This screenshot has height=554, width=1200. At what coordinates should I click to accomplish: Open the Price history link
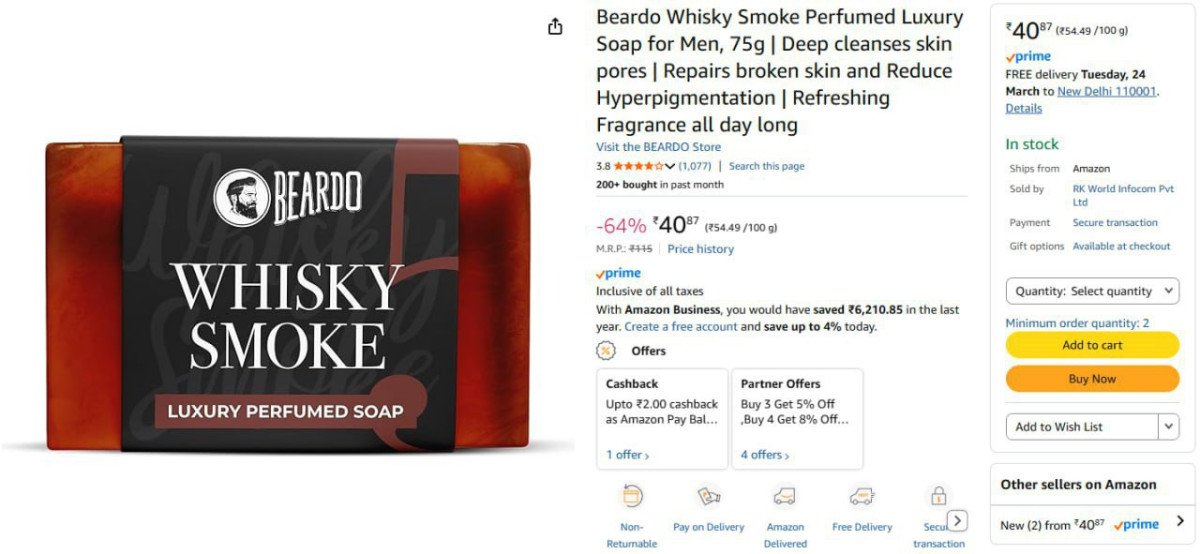[x=700, y=249]
